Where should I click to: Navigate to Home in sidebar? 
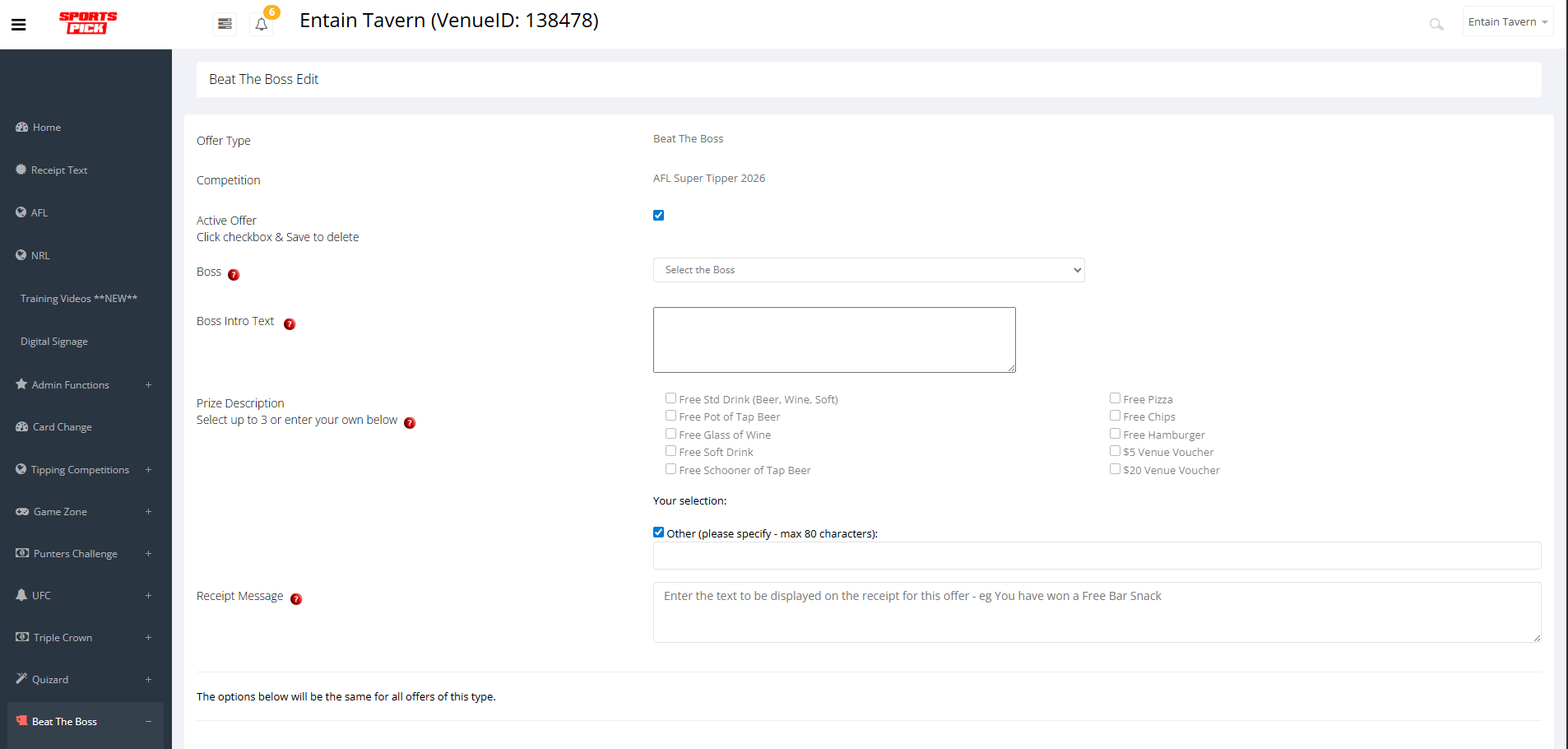[46, 128]
